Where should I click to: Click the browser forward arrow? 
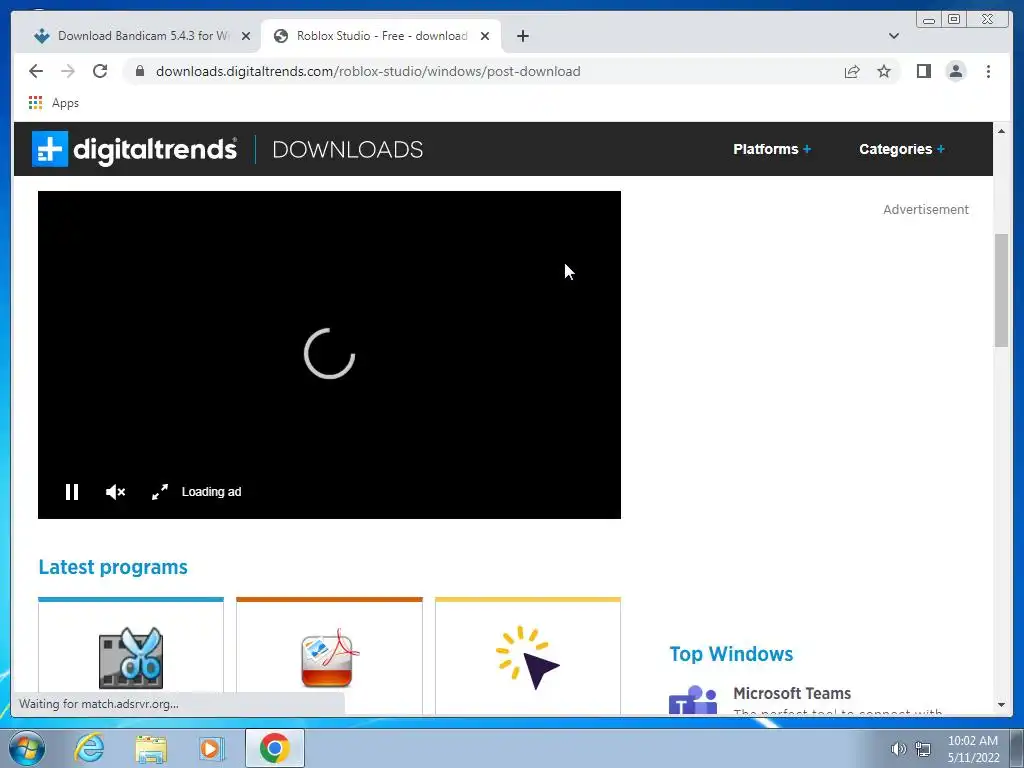pyautogui.click(x=68, y=71)
